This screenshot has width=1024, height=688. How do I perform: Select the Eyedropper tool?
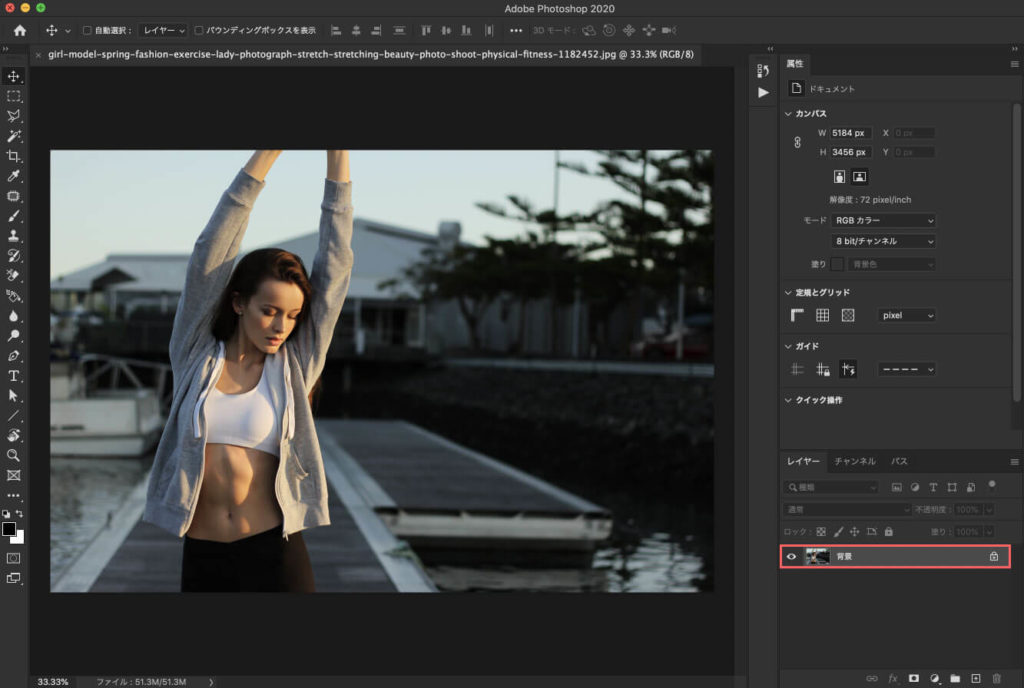pyautogui.click(x=13, y=176)
